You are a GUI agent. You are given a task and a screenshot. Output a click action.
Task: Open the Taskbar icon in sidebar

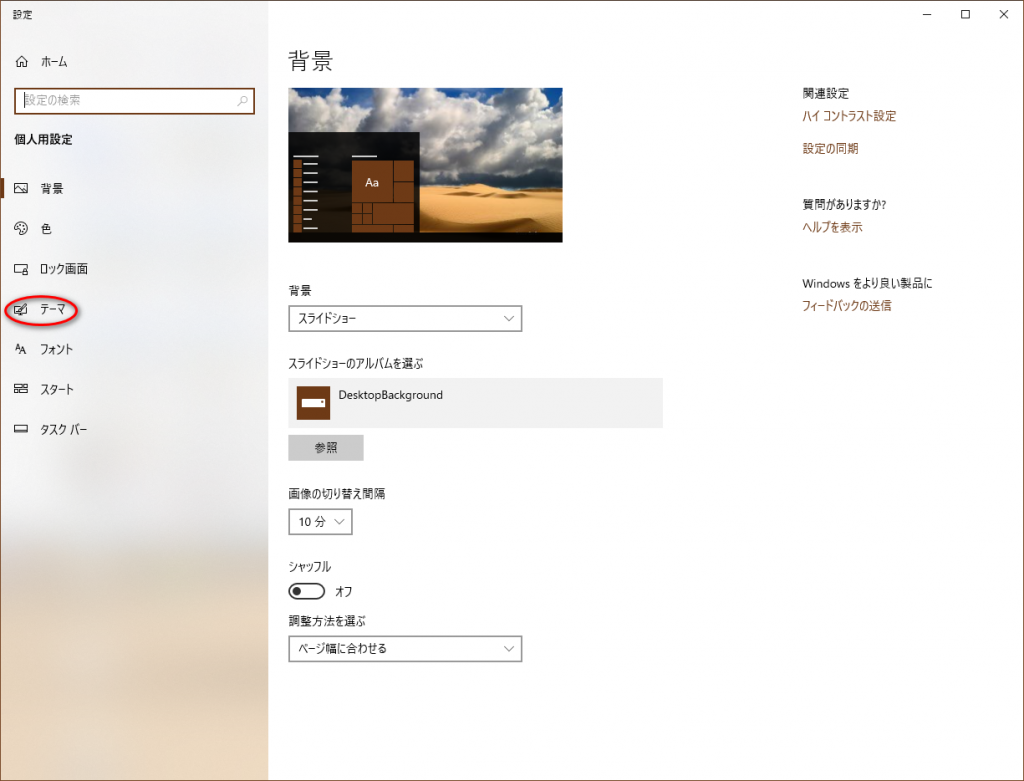21,429
